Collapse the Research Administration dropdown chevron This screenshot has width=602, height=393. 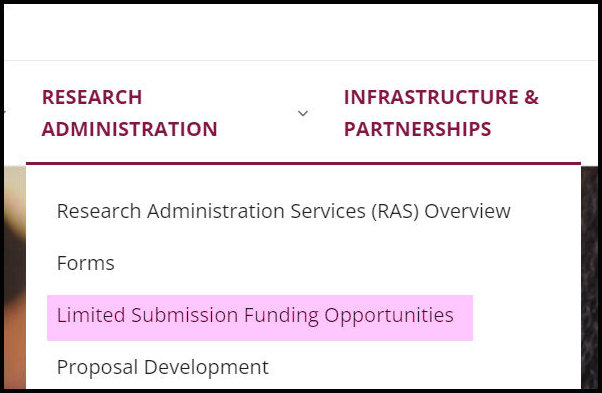click(303, 113)
